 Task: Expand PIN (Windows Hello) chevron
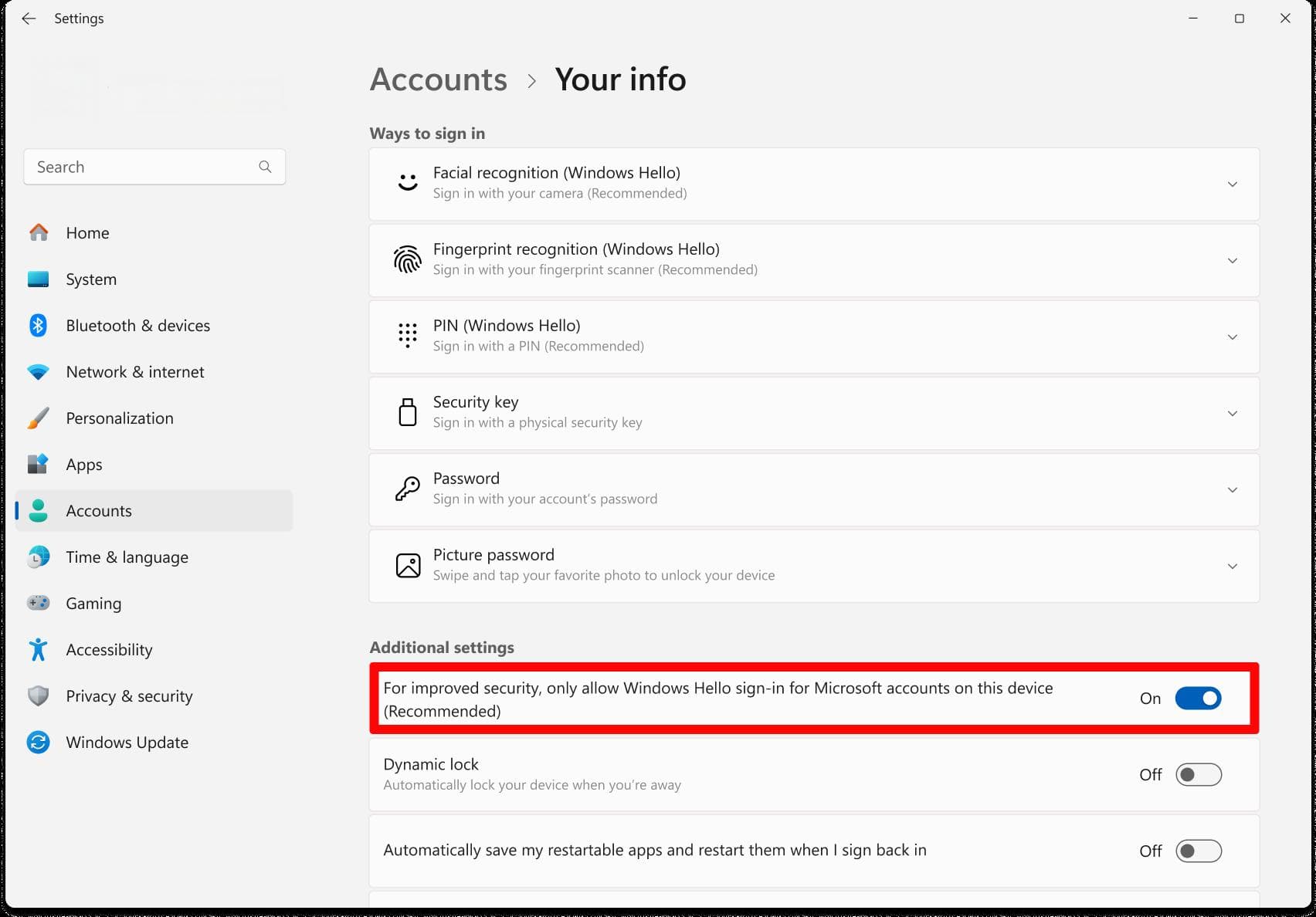[1233, 337]
